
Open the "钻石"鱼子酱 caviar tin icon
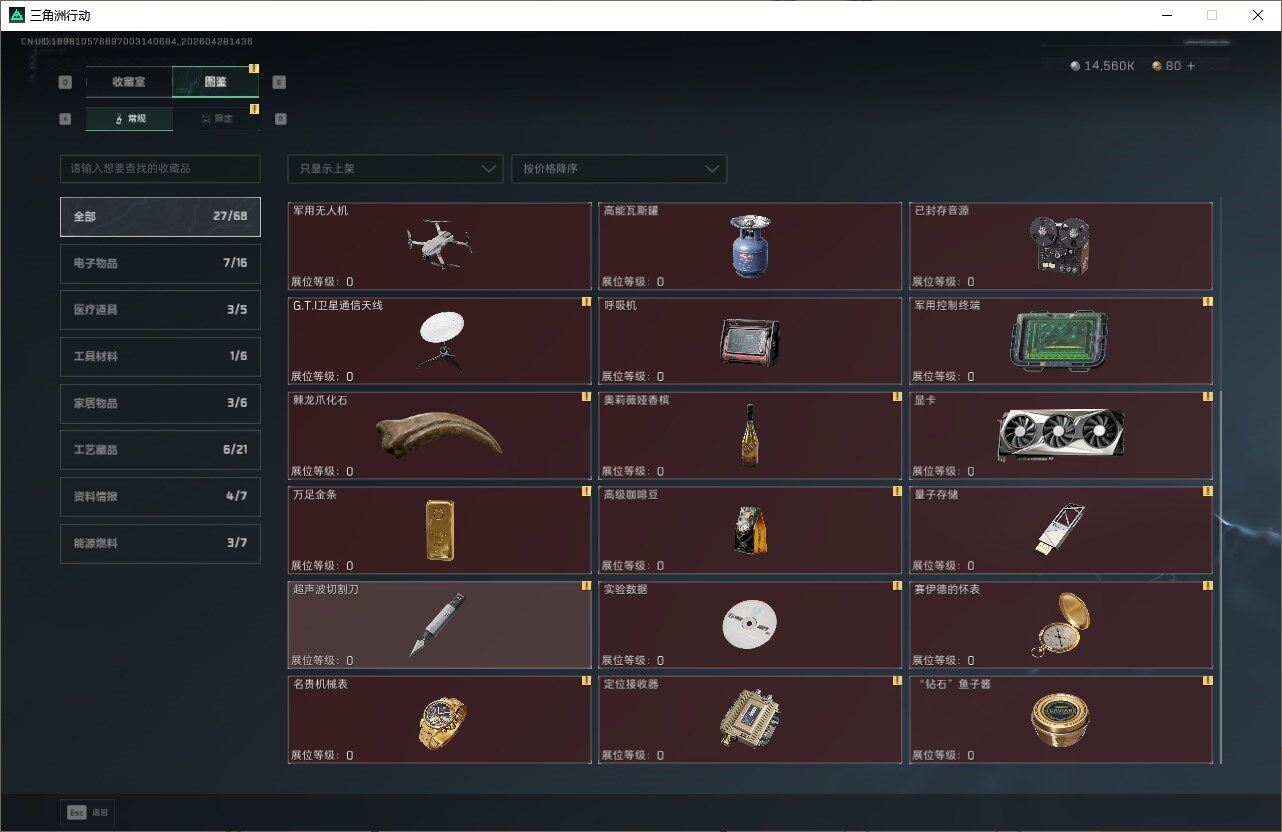coord(1060,720)
